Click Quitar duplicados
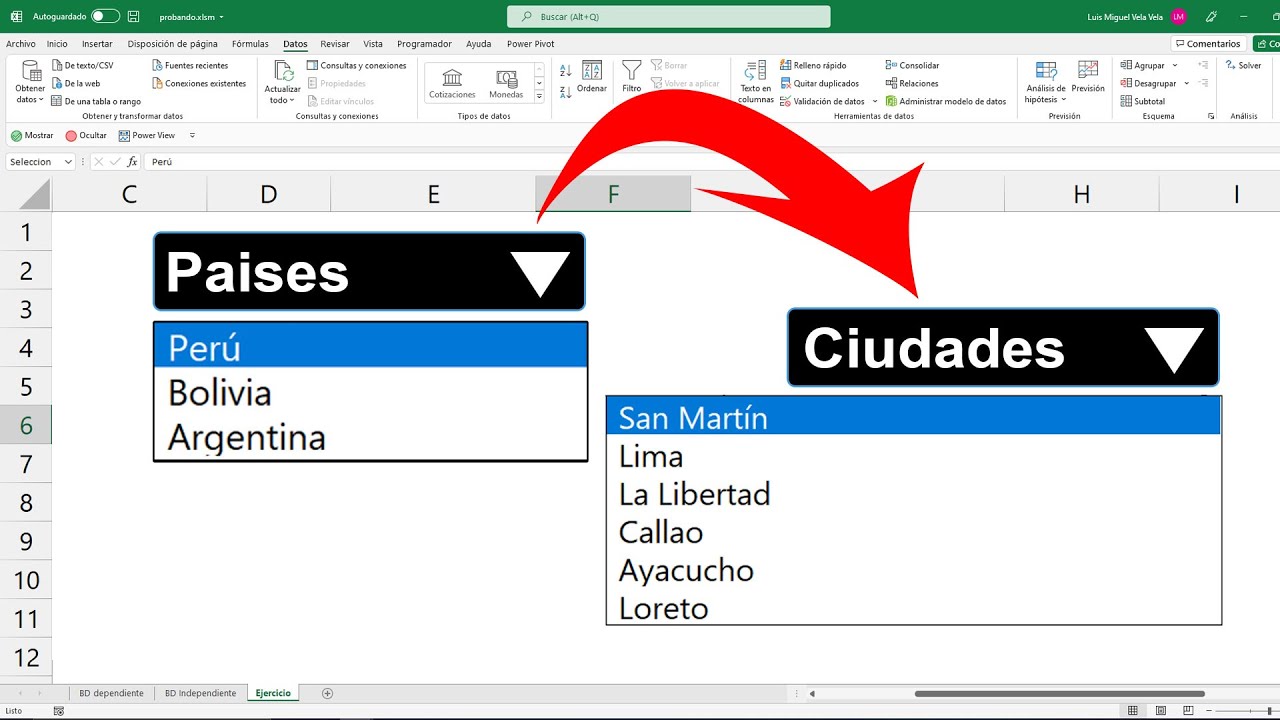Image resolution: width=1280 pixels, height=720 pixels. click(x=819, y=83)
